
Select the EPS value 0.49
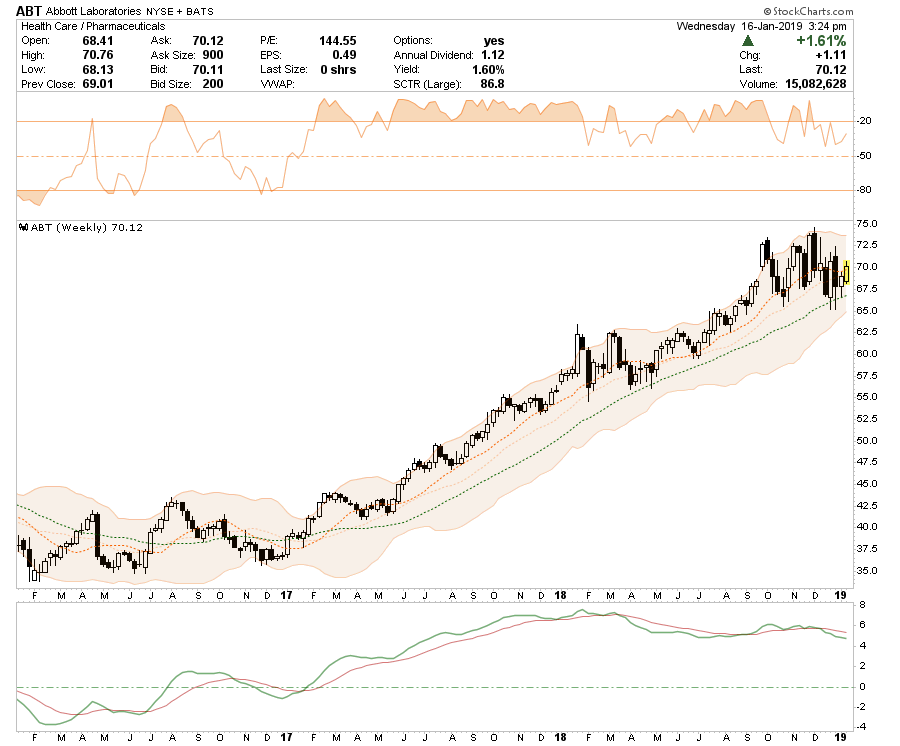[x=344, y=55]
